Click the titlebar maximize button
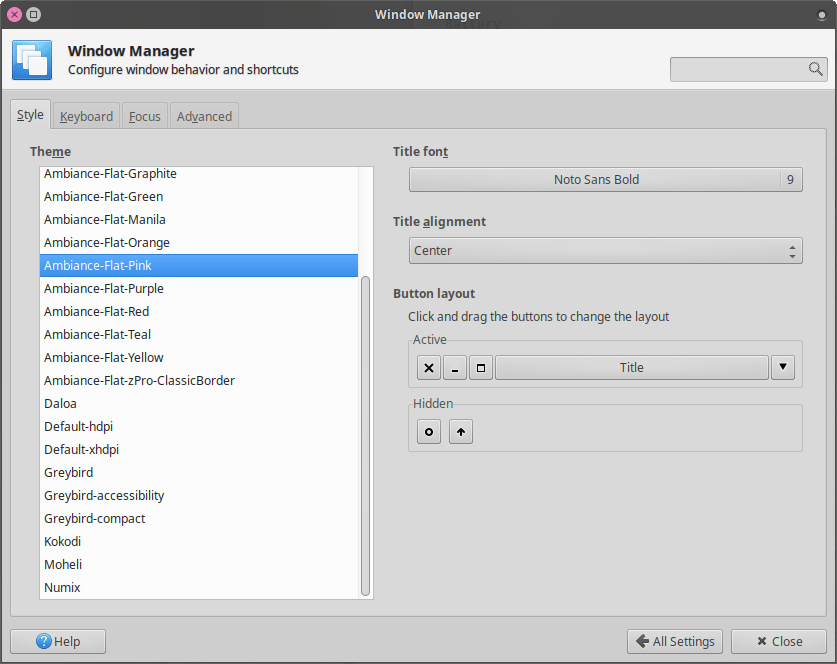837x664 pixels. (34, 14)
